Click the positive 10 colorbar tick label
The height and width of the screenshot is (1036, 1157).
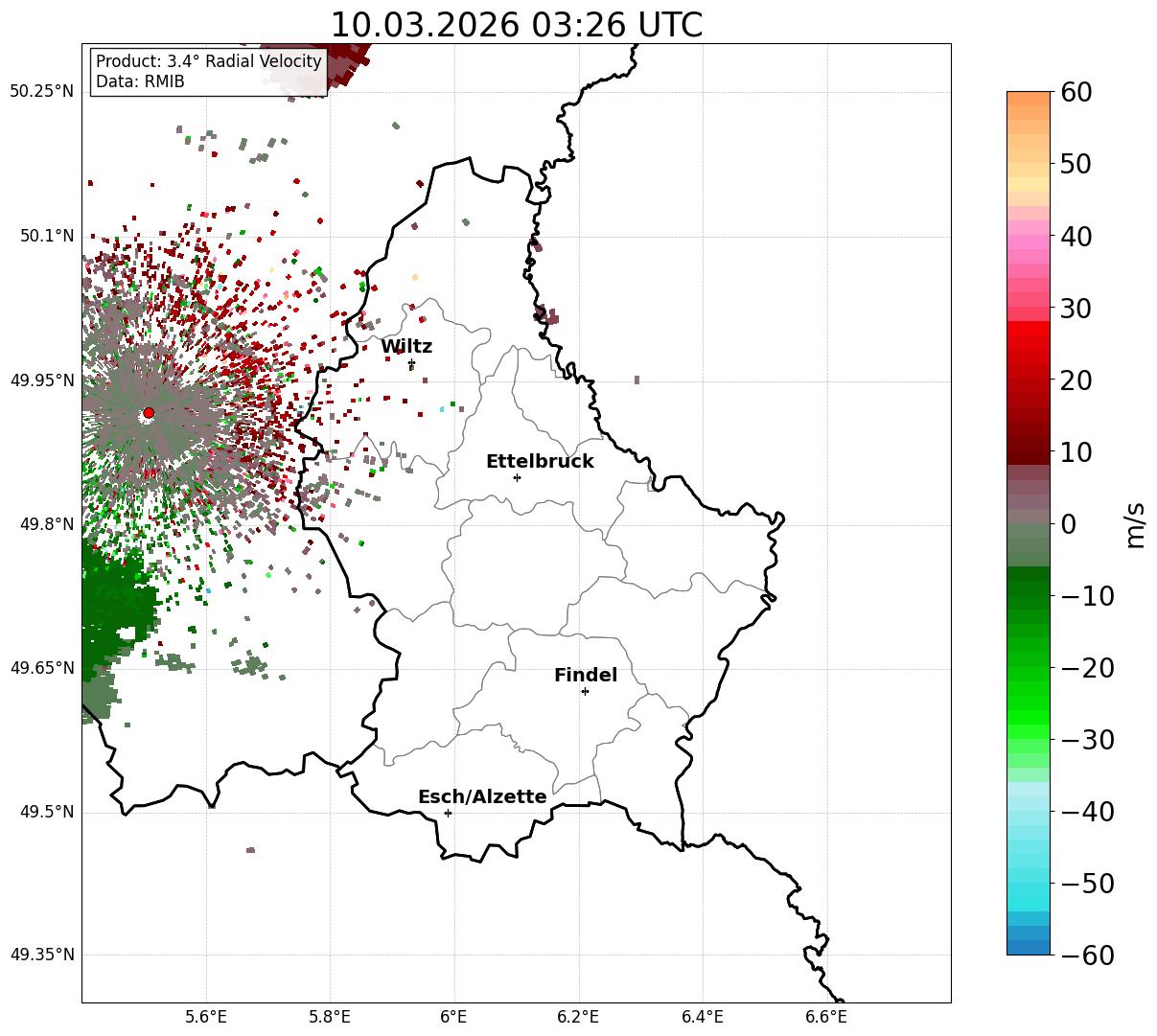[x=1075, y=452]
